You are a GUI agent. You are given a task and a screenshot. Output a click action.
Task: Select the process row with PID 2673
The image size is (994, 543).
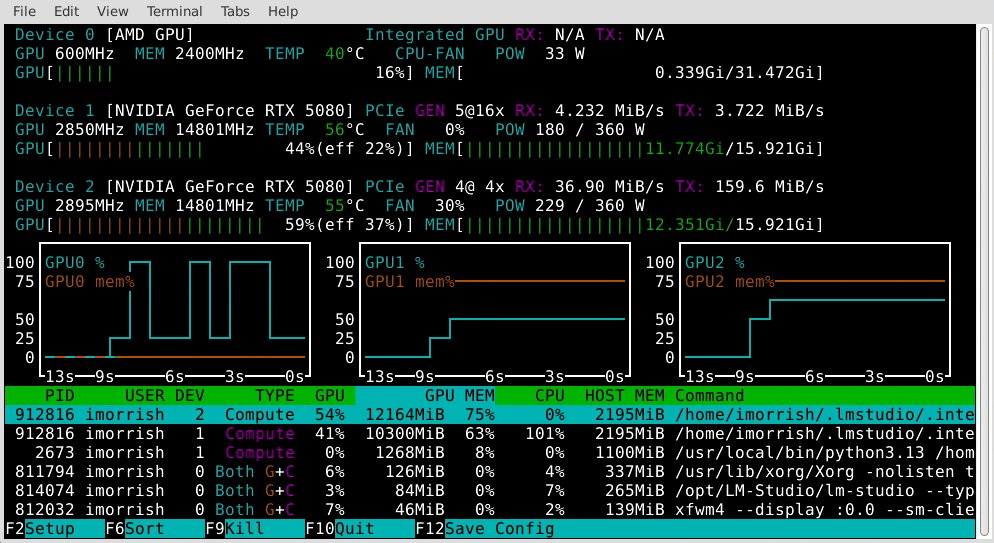(490, 452)
